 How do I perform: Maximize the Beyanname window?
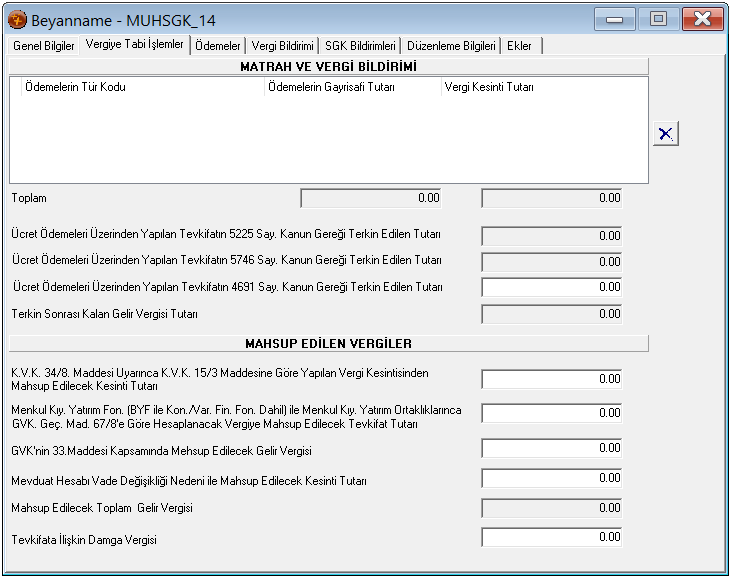click(657, 20)
